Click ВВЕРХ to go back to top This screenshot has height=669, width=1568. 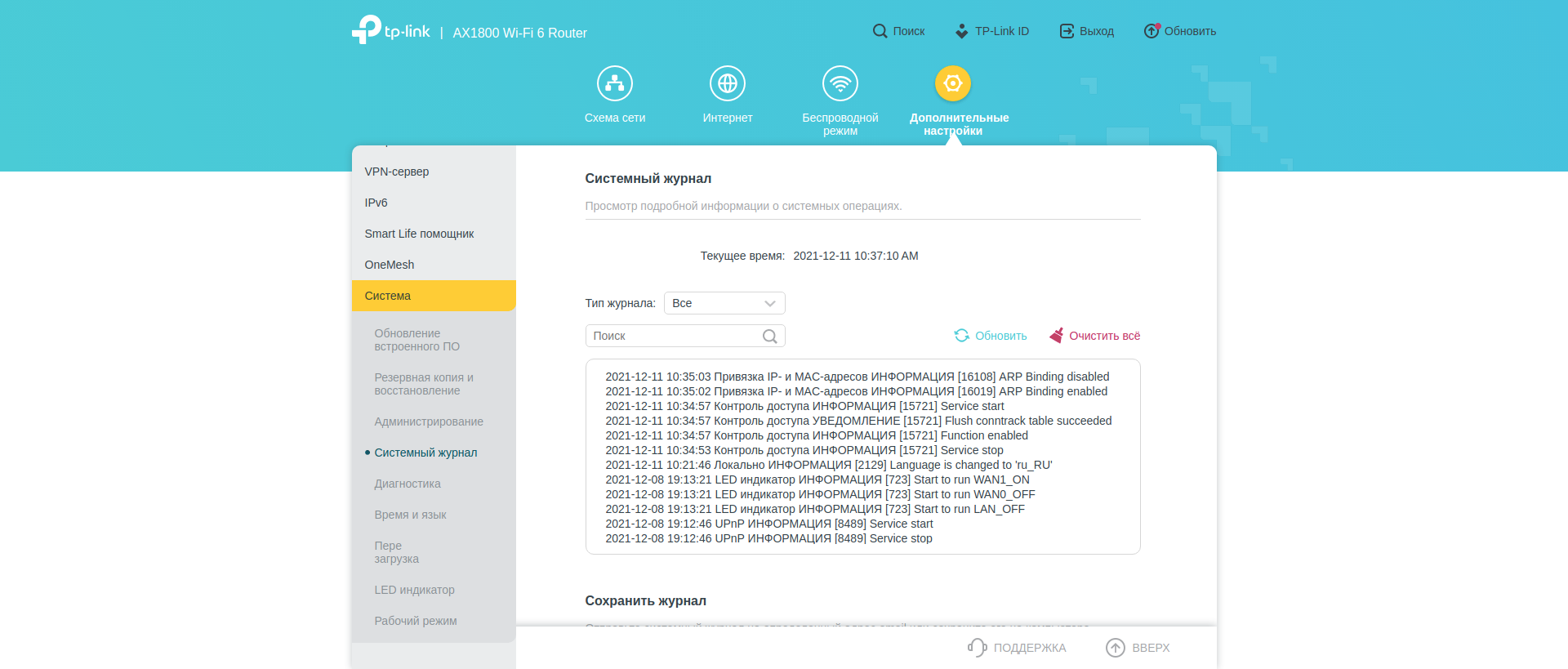click(1138, 648)
